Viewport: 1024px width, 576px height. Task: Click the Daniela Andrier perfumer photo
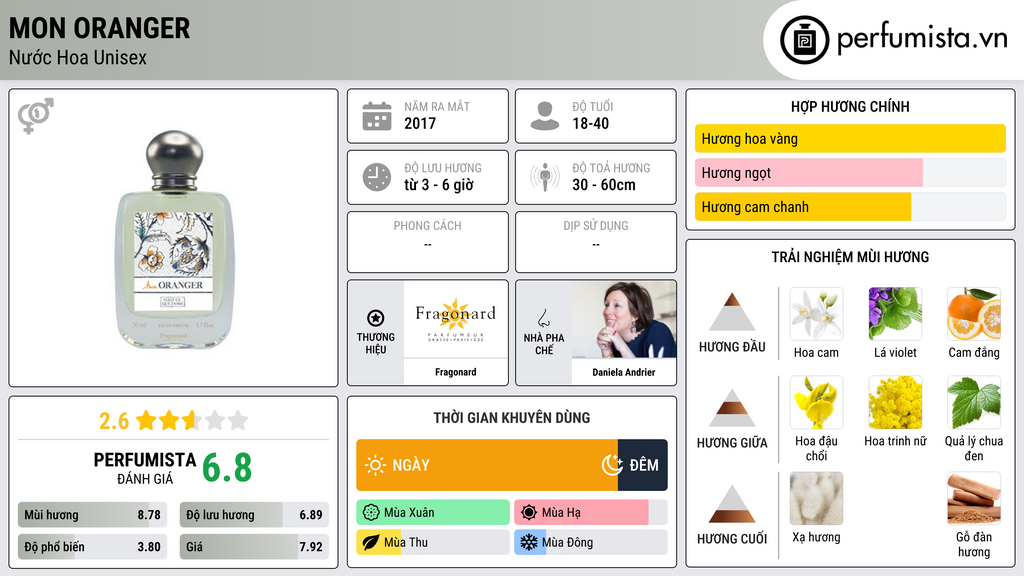(x=624, y=320)
